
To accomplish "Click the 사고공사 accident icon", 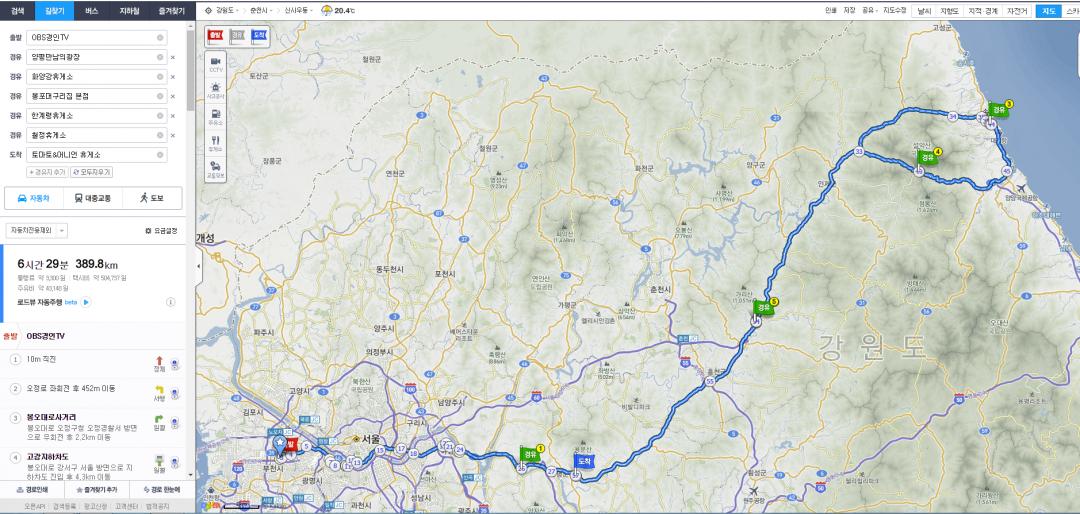I will point(216,91).
